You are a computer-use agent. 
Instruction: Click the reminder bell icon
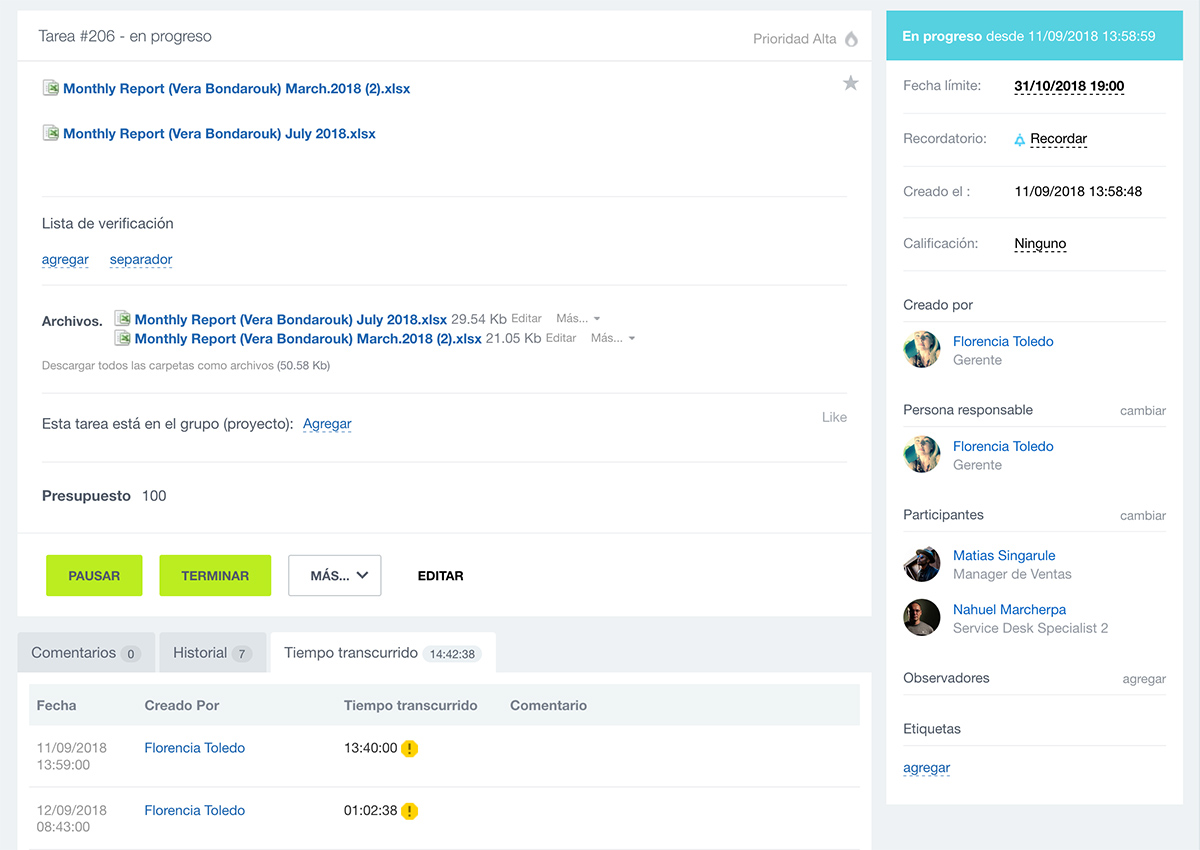[1019, 140]
